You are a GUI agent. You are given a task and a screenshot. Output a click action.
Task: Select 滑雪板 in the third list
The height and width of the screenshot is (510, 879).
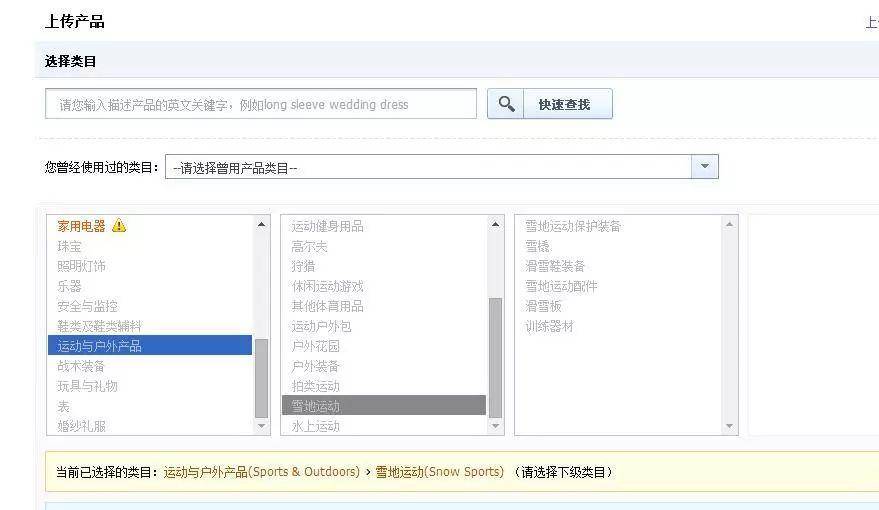coord(543,306)
